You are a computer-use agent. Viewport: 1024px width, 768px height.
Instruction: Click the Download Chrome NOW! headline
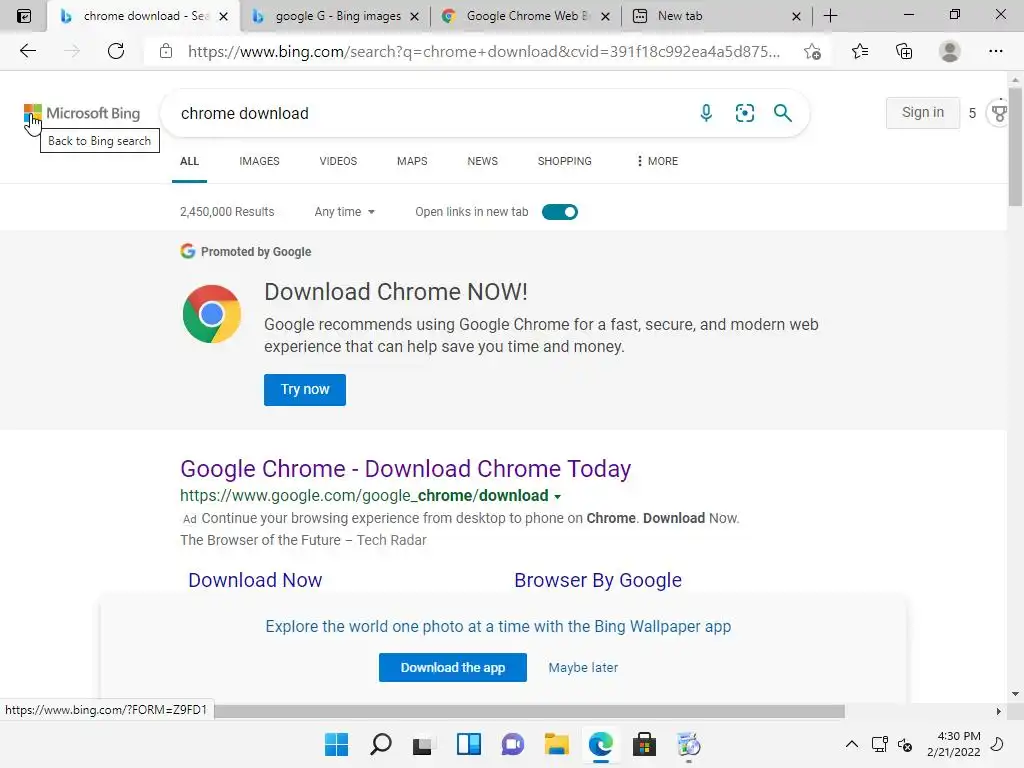tap(396, 292)
